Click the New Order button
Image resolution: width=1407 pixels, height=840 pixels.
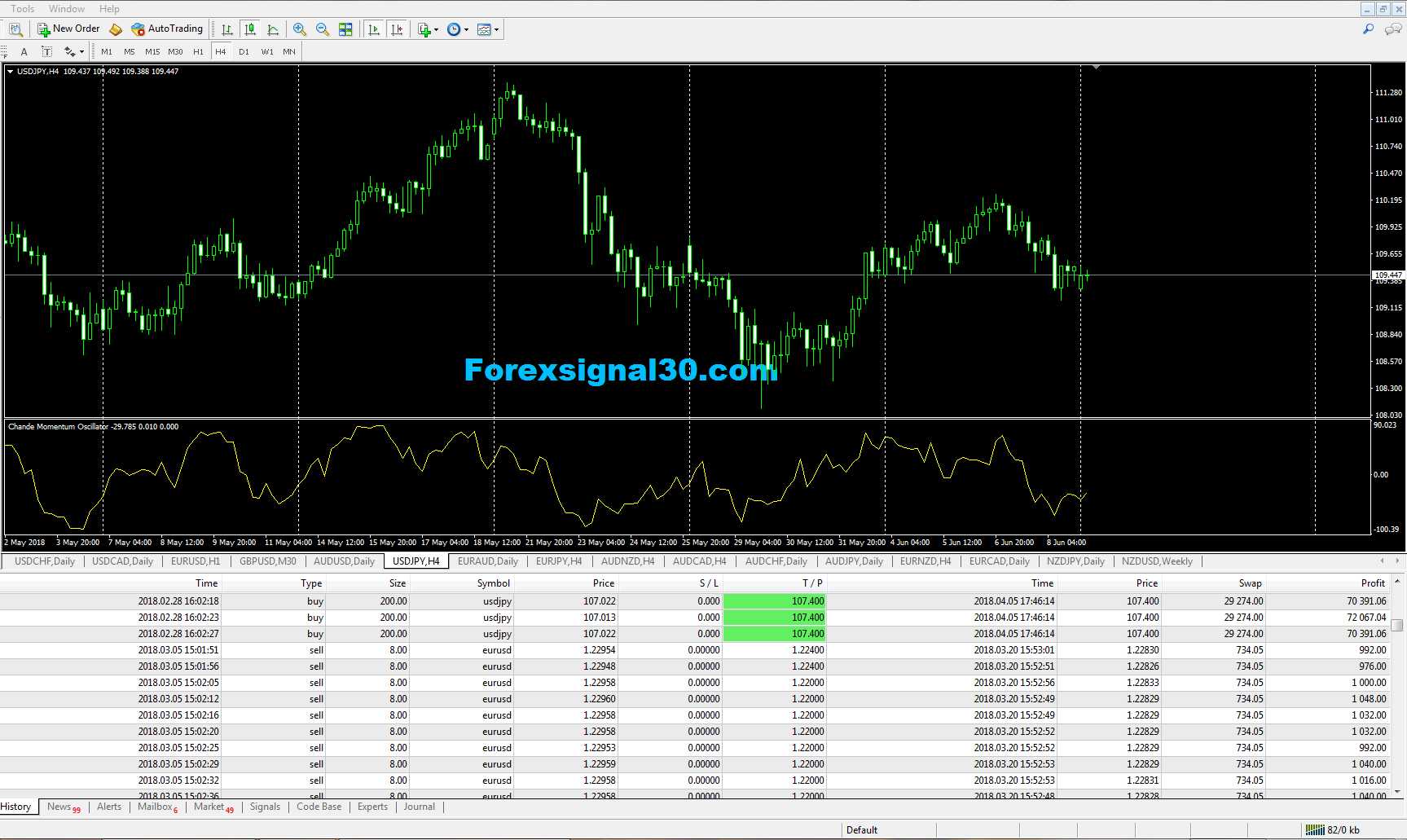pyautogui.click(x=68, y=29)
